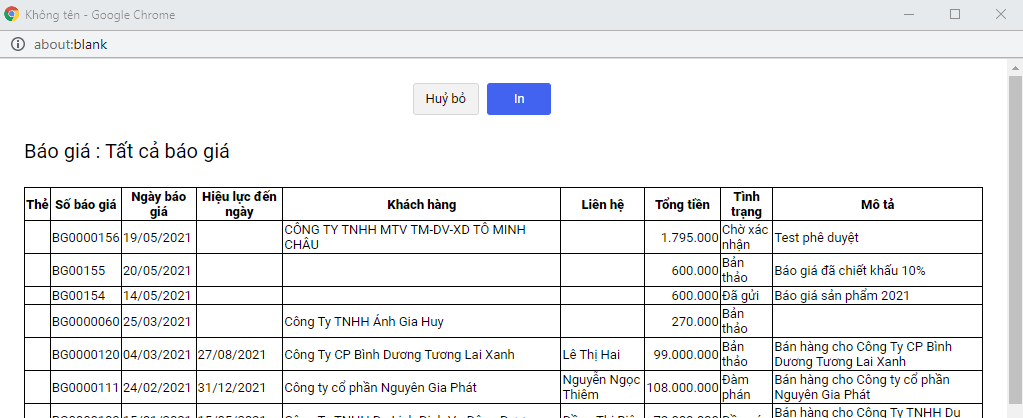Click description Bán hàng cho Công Ty CP Bình Dương
The image size is (1023, 418).
[x=864, y=354]
